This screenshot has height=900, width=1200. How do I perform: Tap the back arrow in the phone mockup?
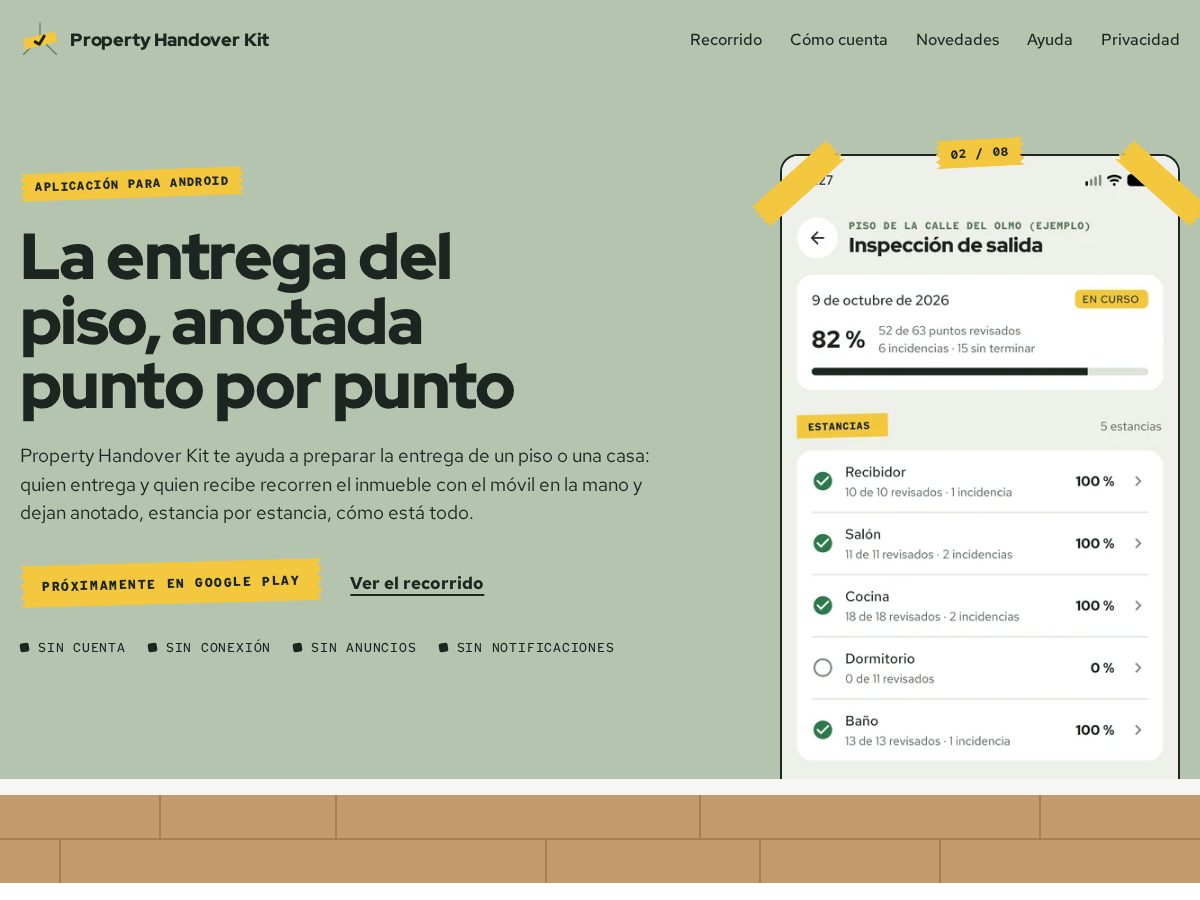tap(817, 238)
